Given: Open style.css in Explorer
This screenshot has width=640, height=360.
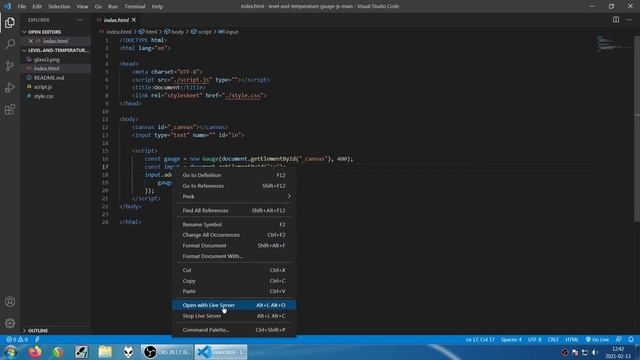Looking at the screenshot, I should point(56,96).
